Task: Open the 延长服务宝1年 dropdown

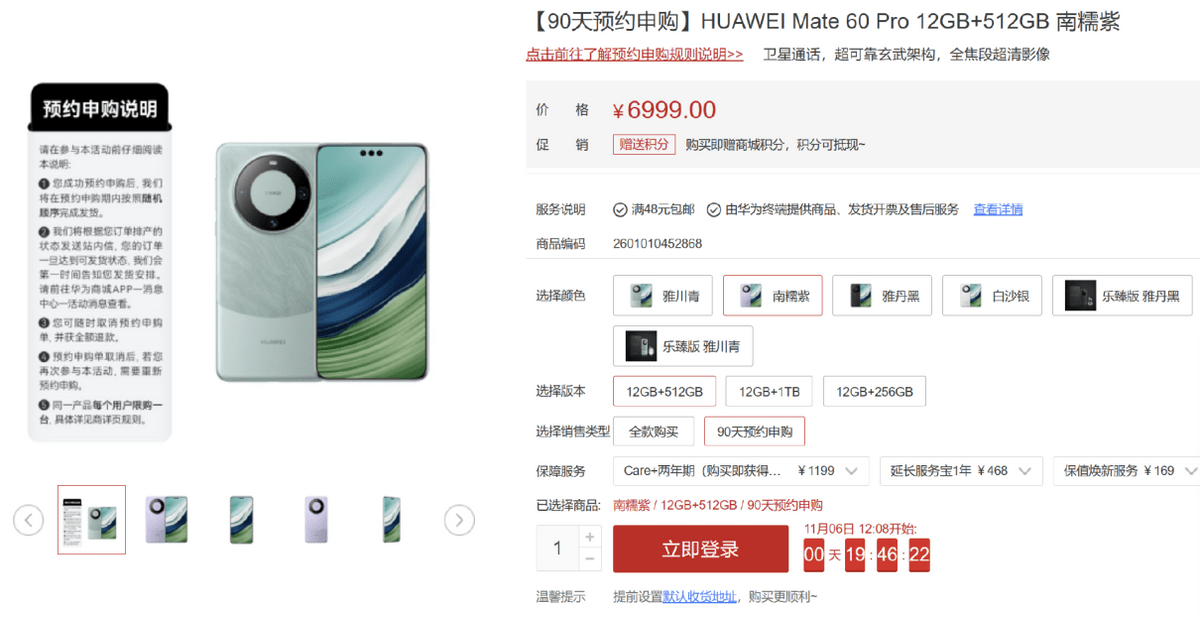Action: tap(961, 471)
